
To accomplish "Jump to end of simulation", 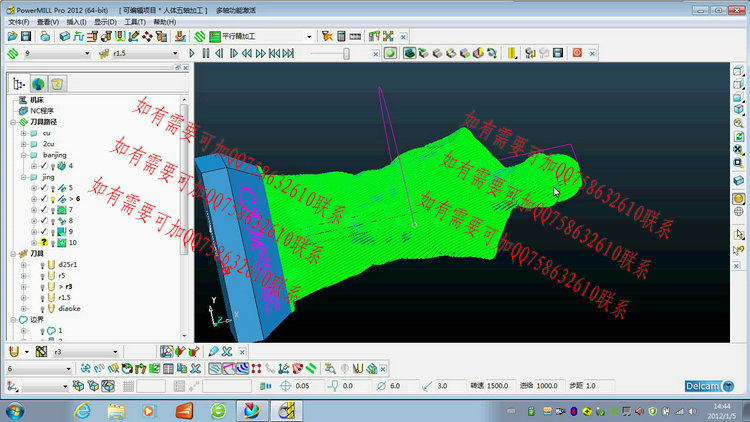I will [x=288, y=53].
